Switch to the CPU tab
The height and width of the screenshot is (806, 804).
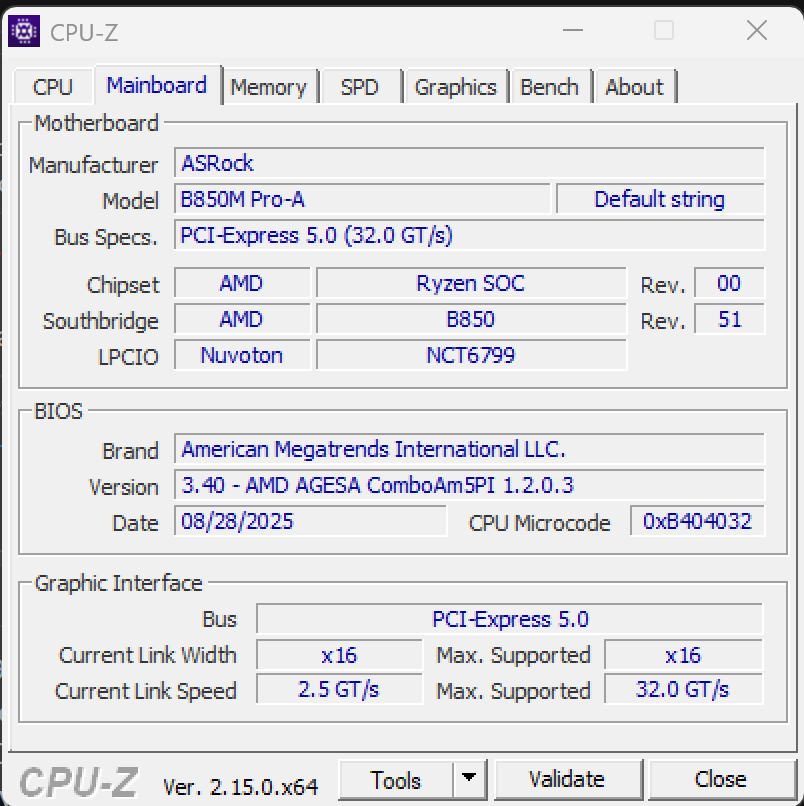52,87
